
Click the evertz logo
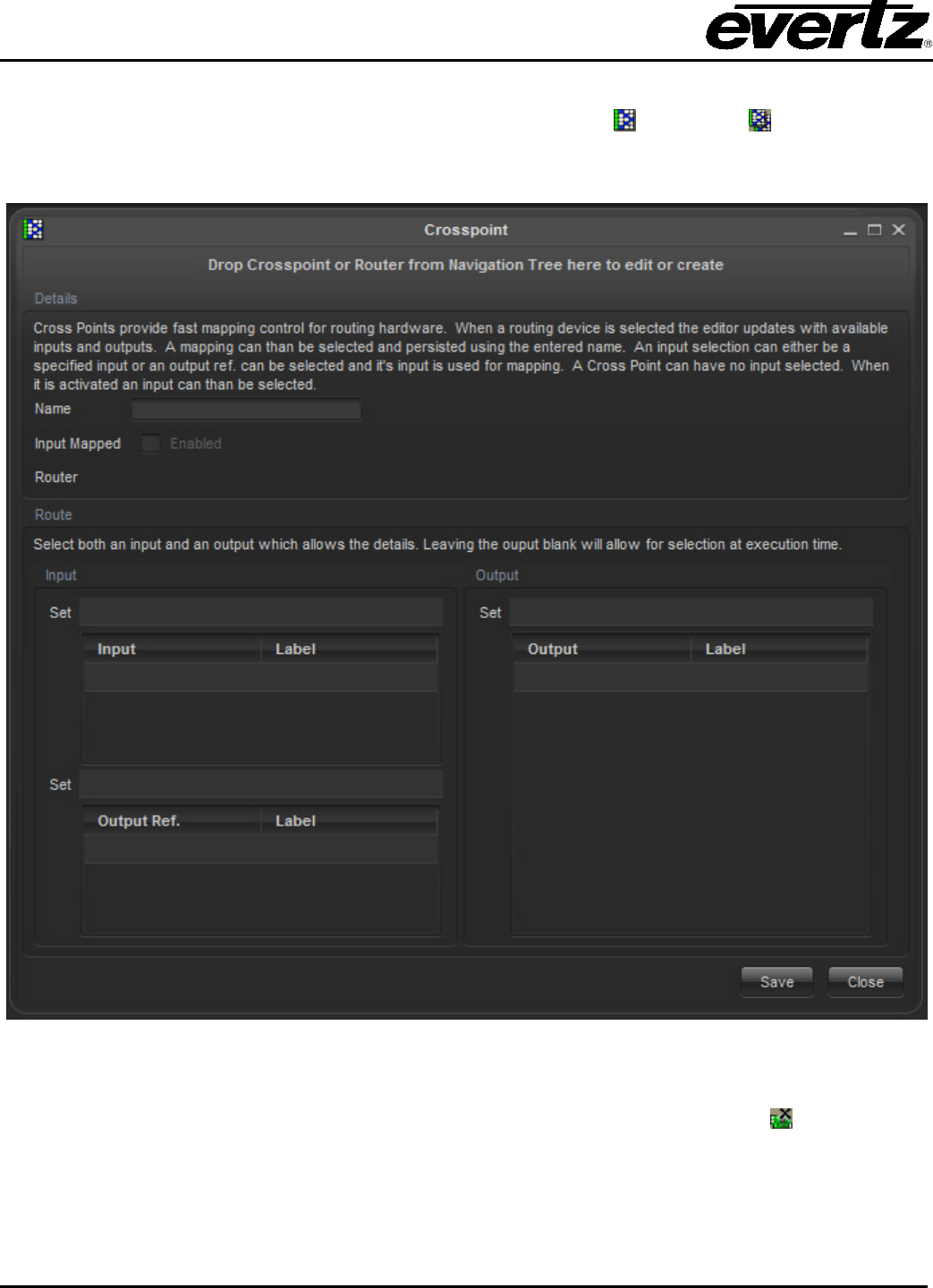pyautogui.click(x=818, y=27)
